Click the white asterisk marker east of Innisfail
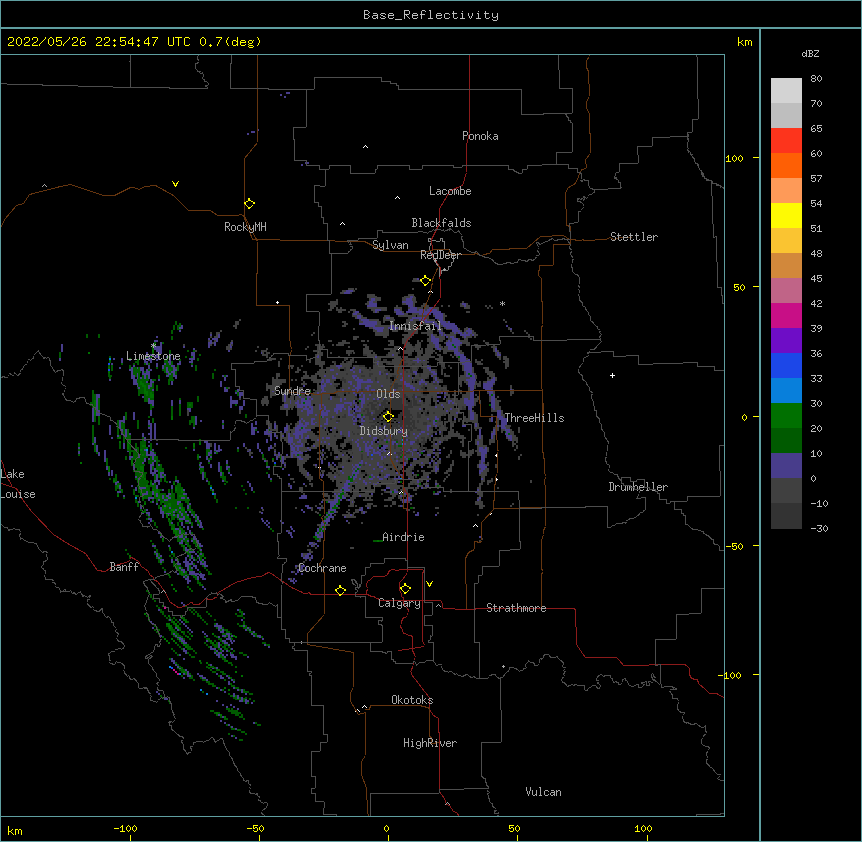 (502, 303)
